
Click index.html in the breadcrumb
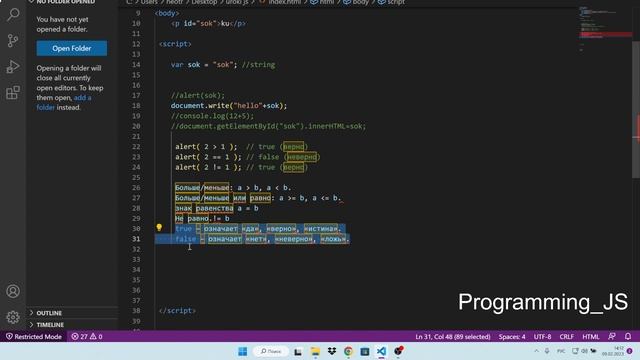(x=281, y=2)
